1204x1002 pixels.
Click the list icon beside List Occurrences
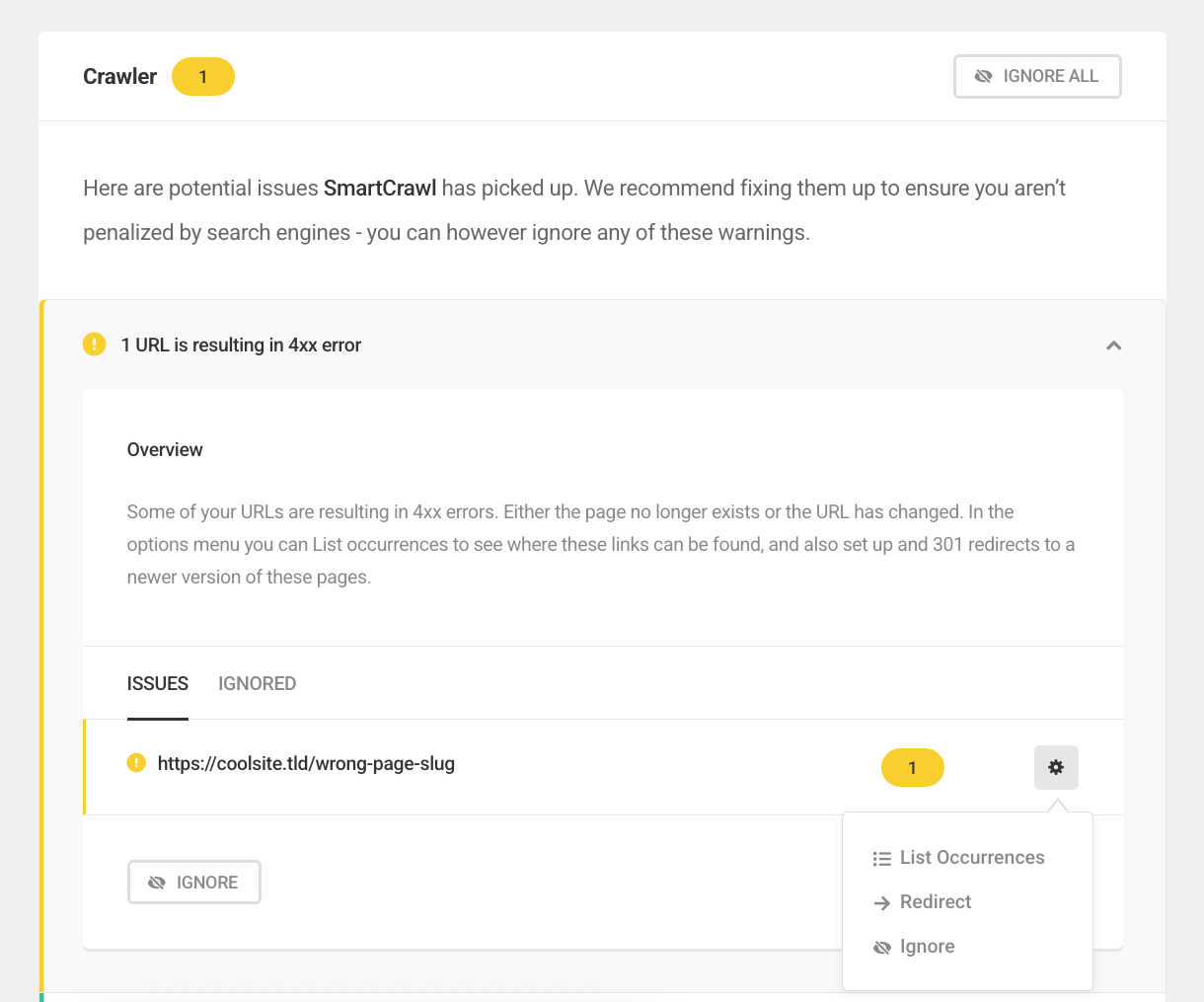[x=881, y=858]
